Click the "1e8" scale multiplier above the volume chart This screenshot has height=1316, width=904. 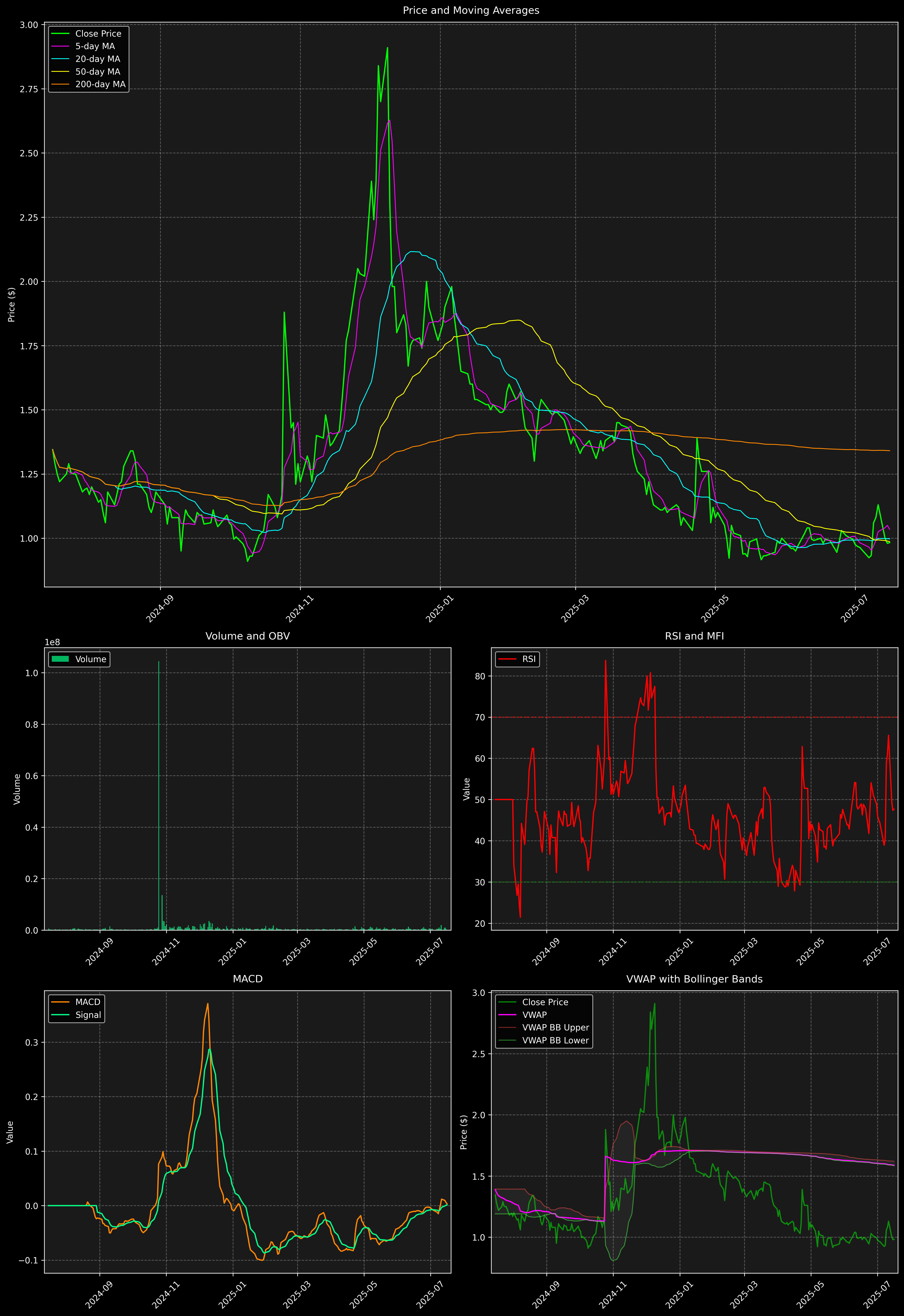(x=52, y=642)
